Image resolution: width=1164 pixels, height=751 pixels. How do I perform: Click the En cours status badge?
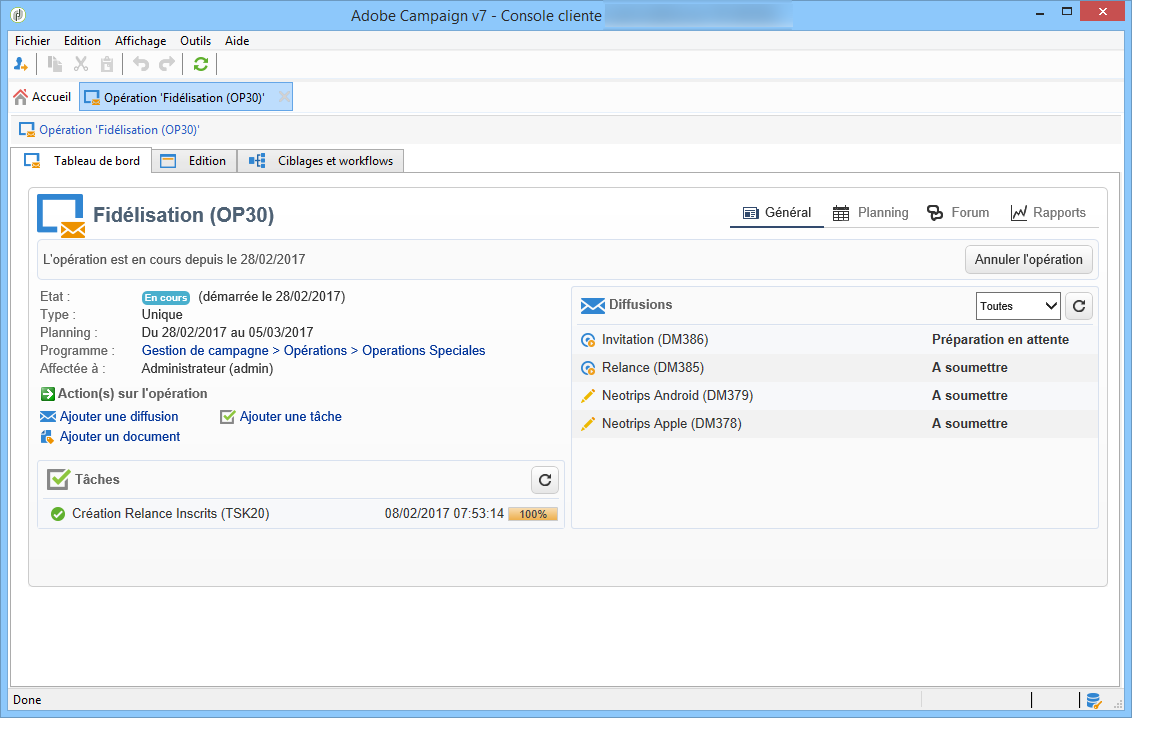click(x=166, y=298)
